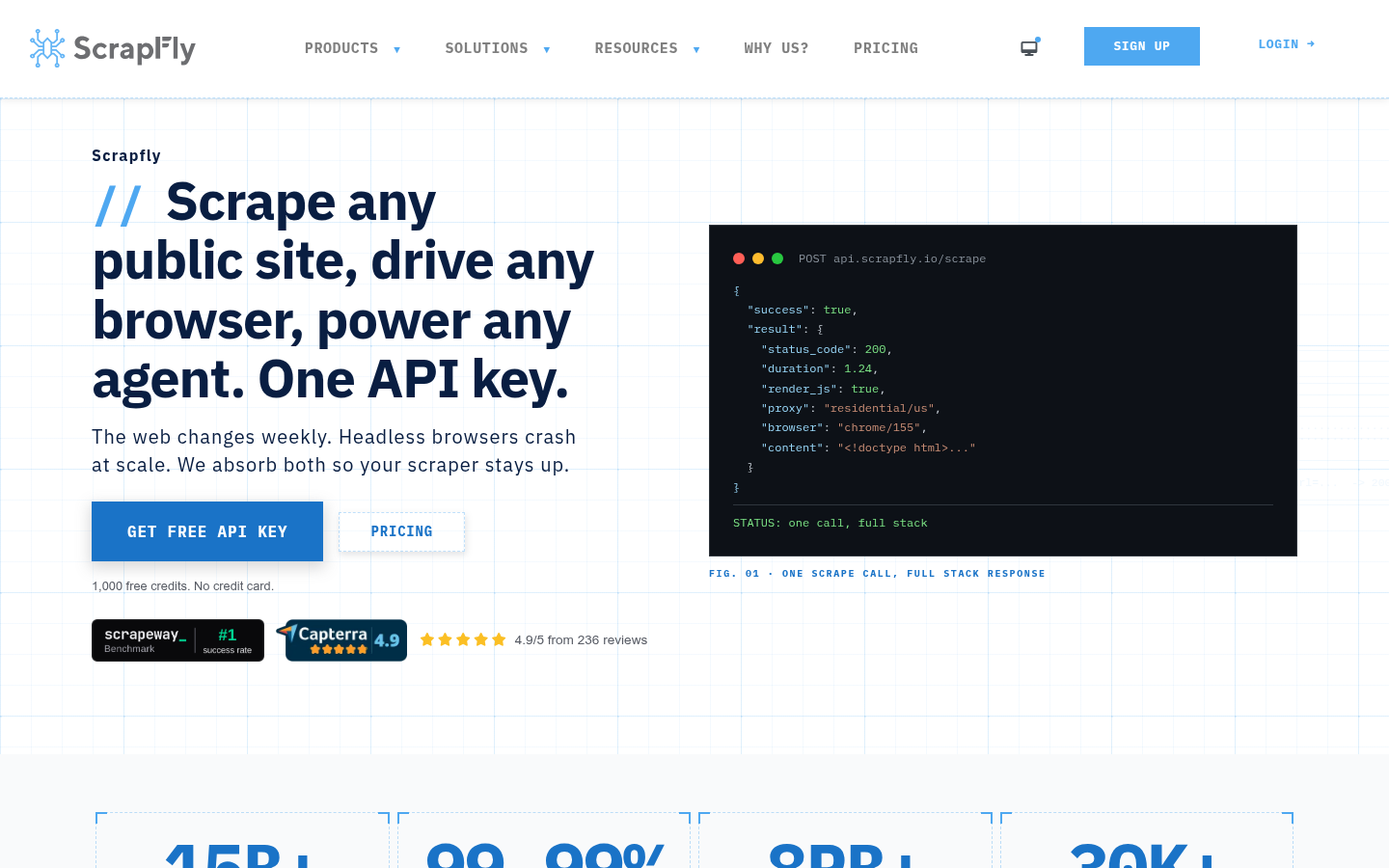Click the '"content": "<!doctype html>..."' line
The height and width of the screenshot is (868, 1389).
pyautogui.click(x=868, y=448)
